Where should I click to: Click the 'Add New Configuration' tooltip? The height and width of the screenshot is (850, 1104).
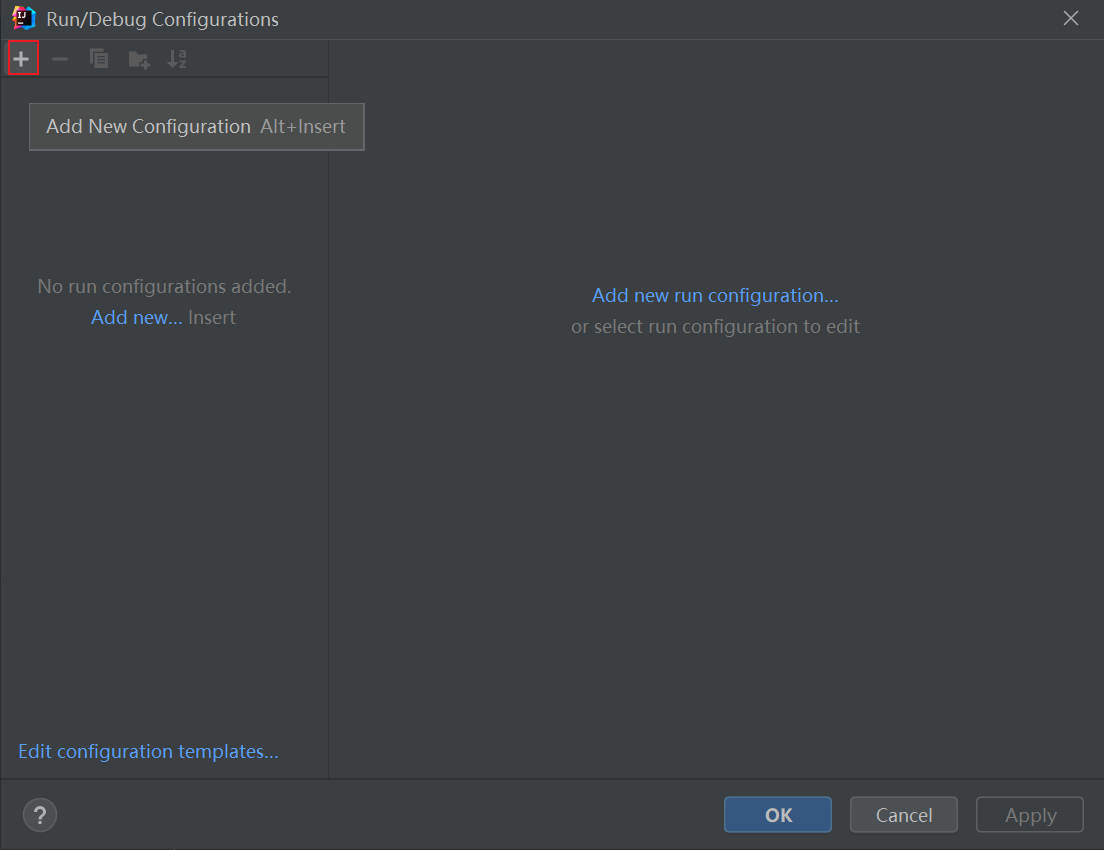point(196,127)
